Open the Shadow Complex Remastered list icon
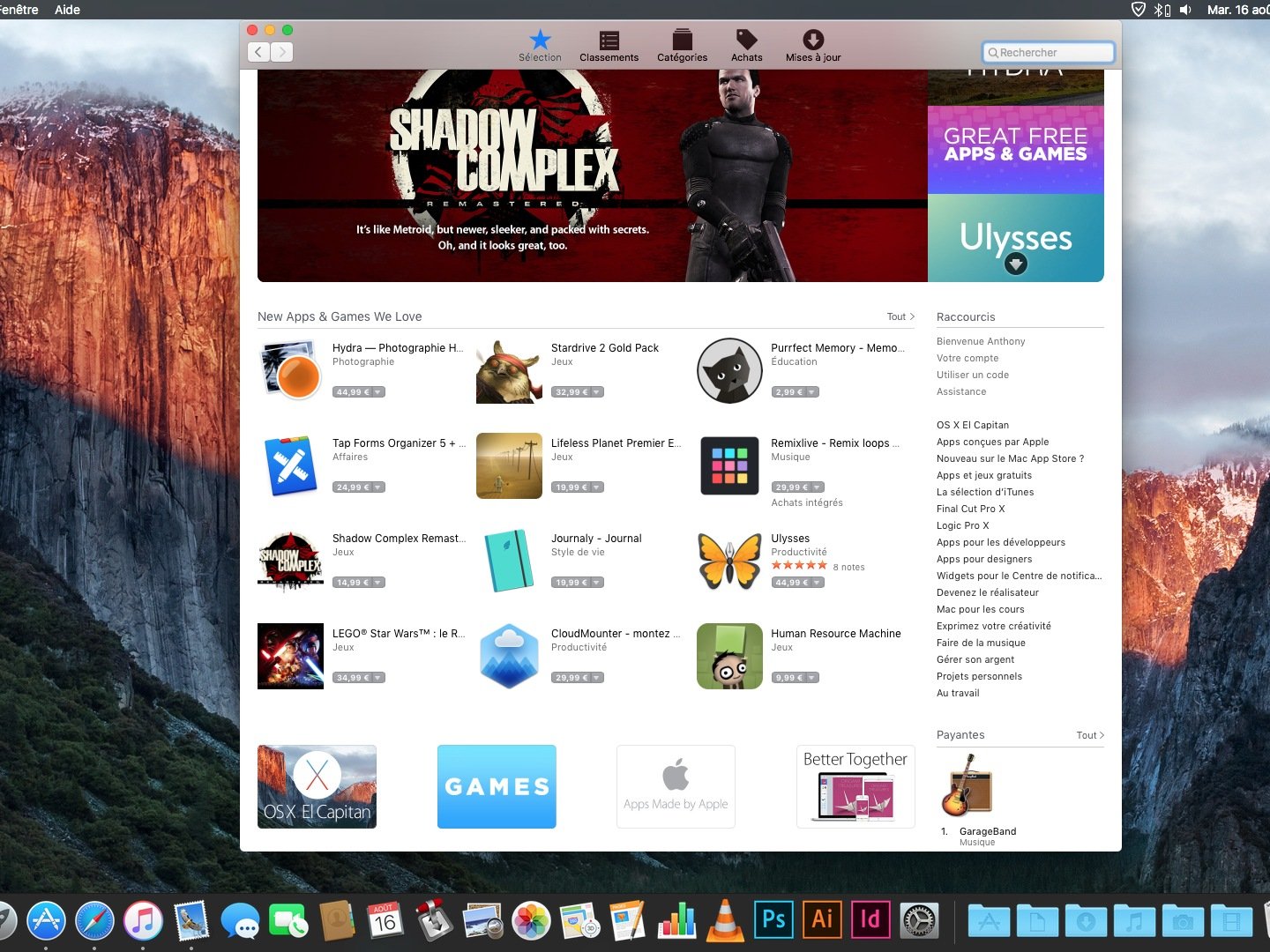 pyautogui.click(x=291, y=562)
